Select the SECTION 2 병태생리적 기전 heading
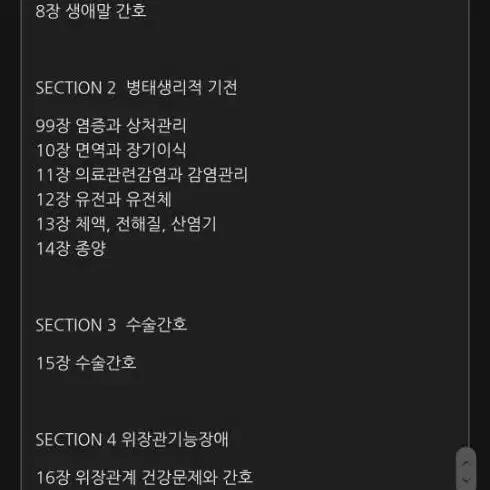Screen dimensions: 490x490 tap(136, 88)
